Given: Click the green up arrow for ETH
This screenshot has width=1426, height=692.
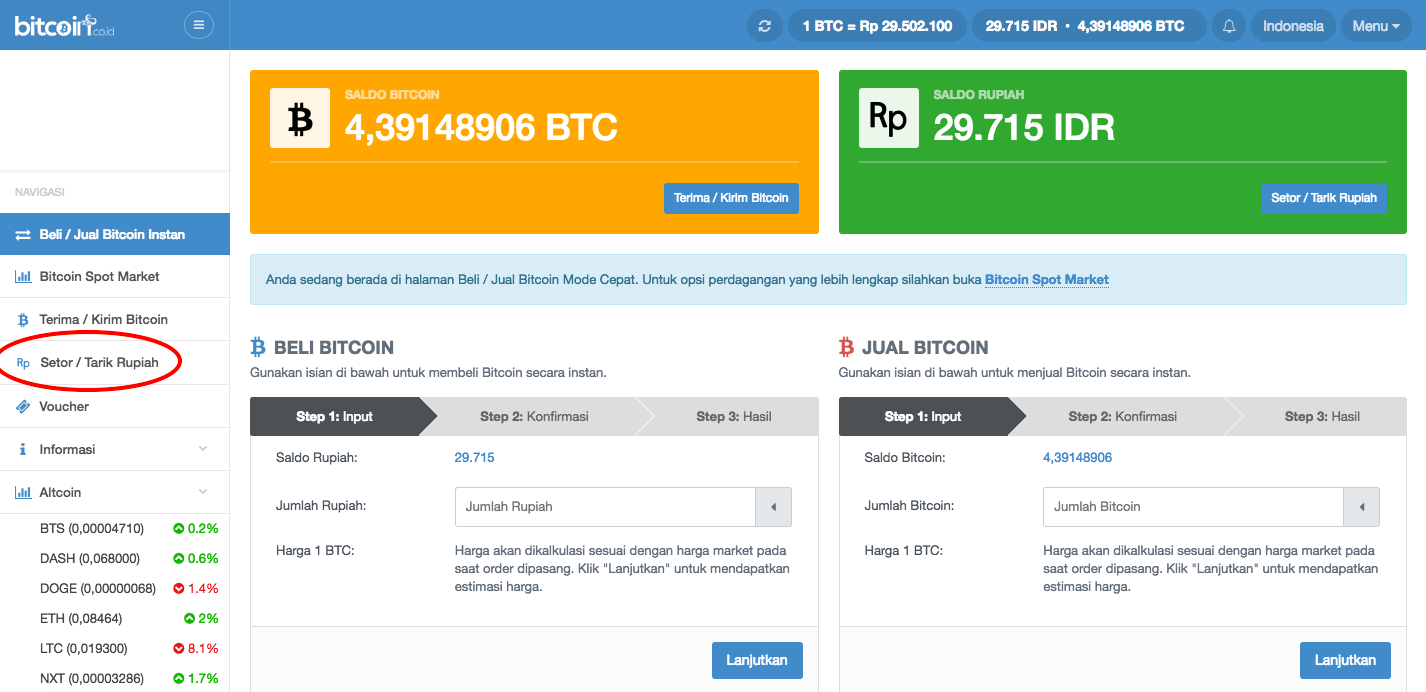Looking at the screenshot, I should (189, 618).
